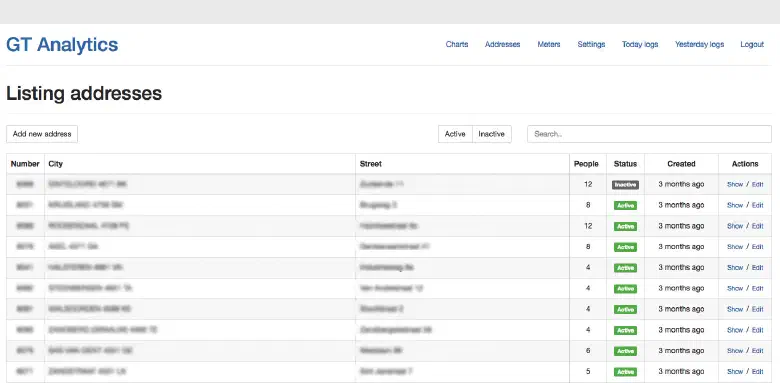The image size is (780, 383).
Task: Open the Charts page
Action: [457, 44]
